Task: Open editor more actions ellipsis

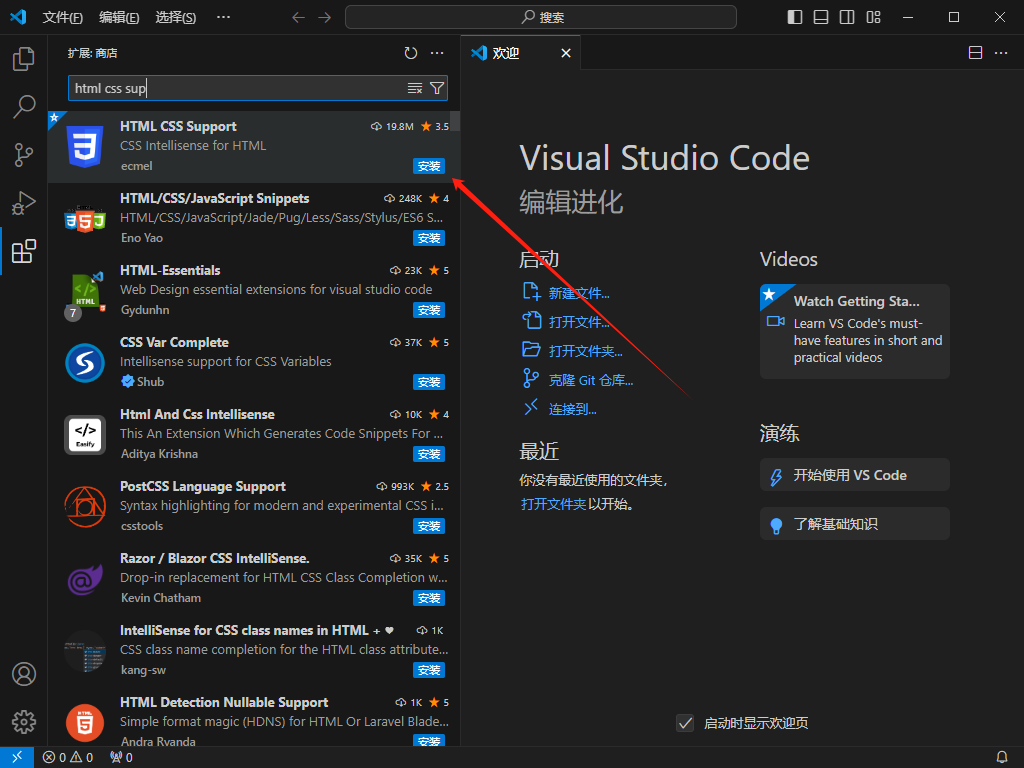Action: click(1001, 53)
